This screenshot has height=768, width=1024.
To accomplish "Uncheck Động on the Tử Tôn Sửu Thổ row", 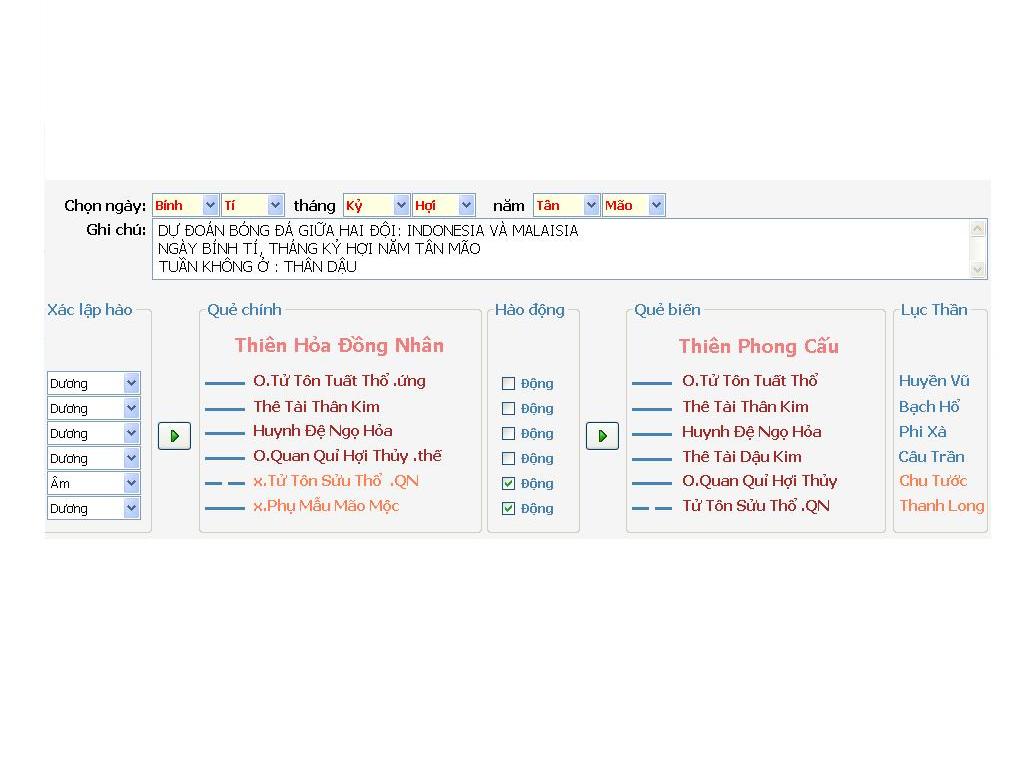I will click(x=508, y=483).
